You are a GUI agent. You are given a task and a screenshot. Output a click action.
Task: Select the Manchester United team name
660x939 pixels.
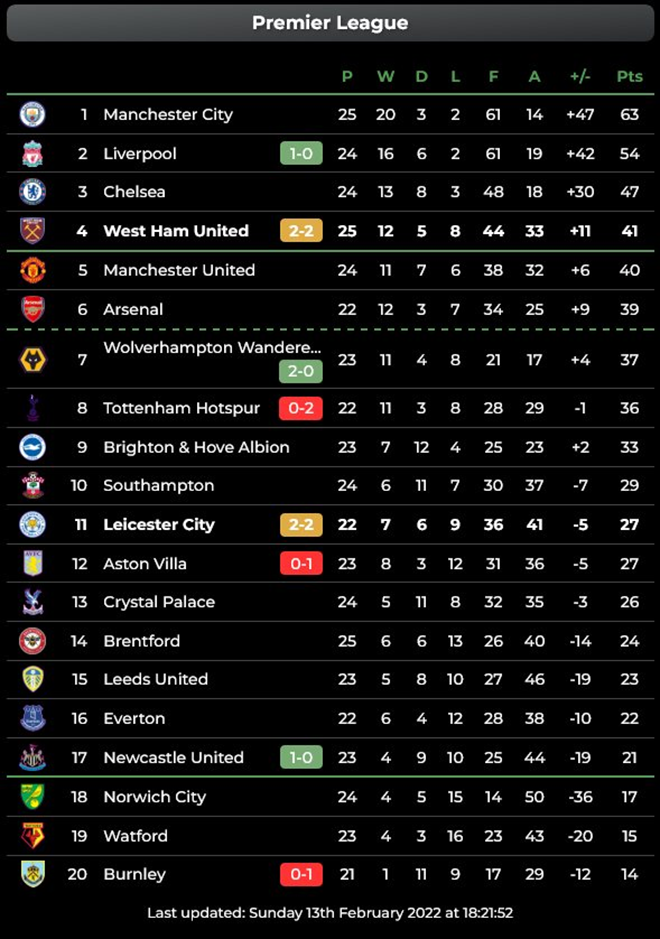pos(181,270)
